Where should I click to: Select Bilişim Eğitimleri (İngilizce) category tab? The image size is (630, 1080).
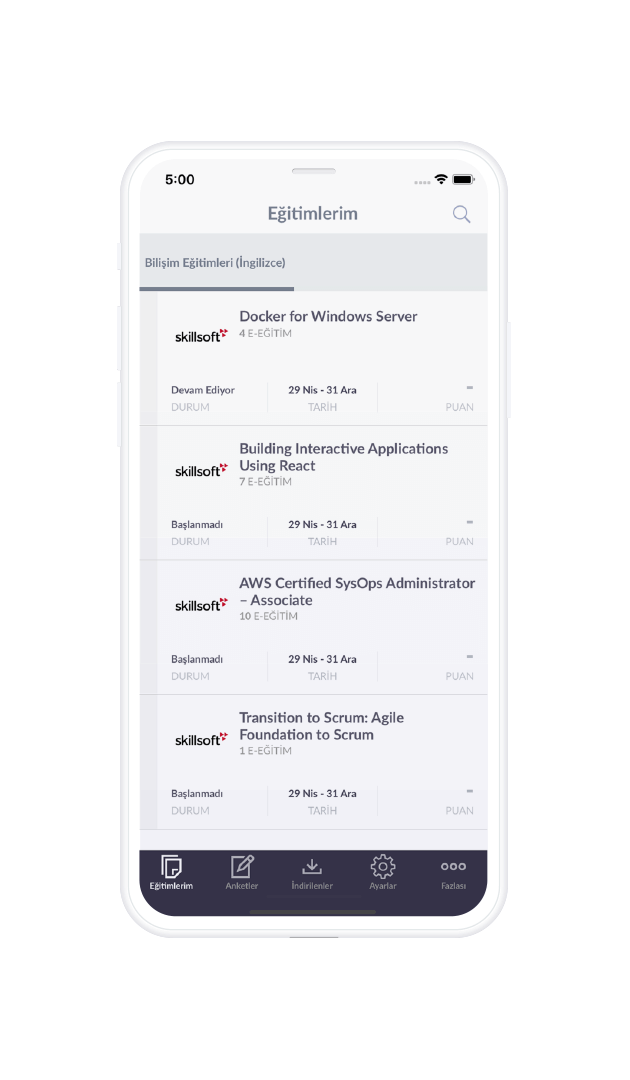coord(215,262)
